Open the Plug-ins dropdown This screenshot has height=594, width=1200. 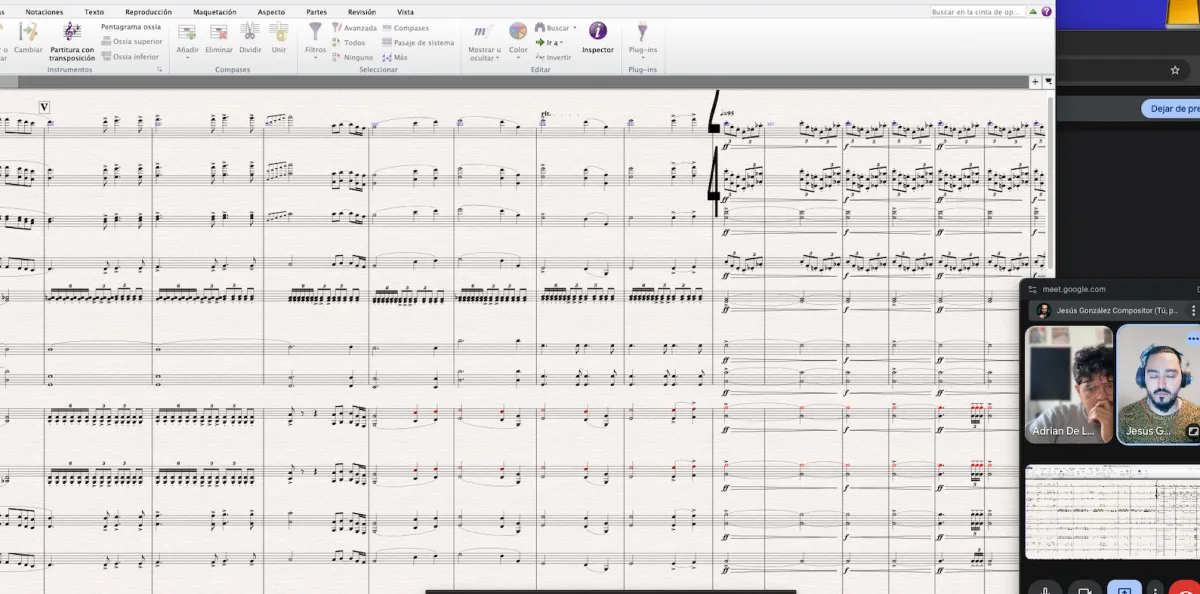pos(642,57)
